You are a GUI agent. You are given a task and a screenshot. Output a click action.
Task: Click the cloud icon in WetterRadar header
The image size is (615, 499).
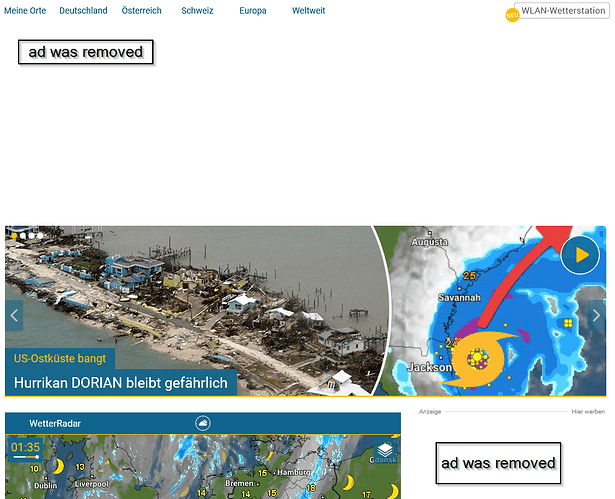pos(203,424)
